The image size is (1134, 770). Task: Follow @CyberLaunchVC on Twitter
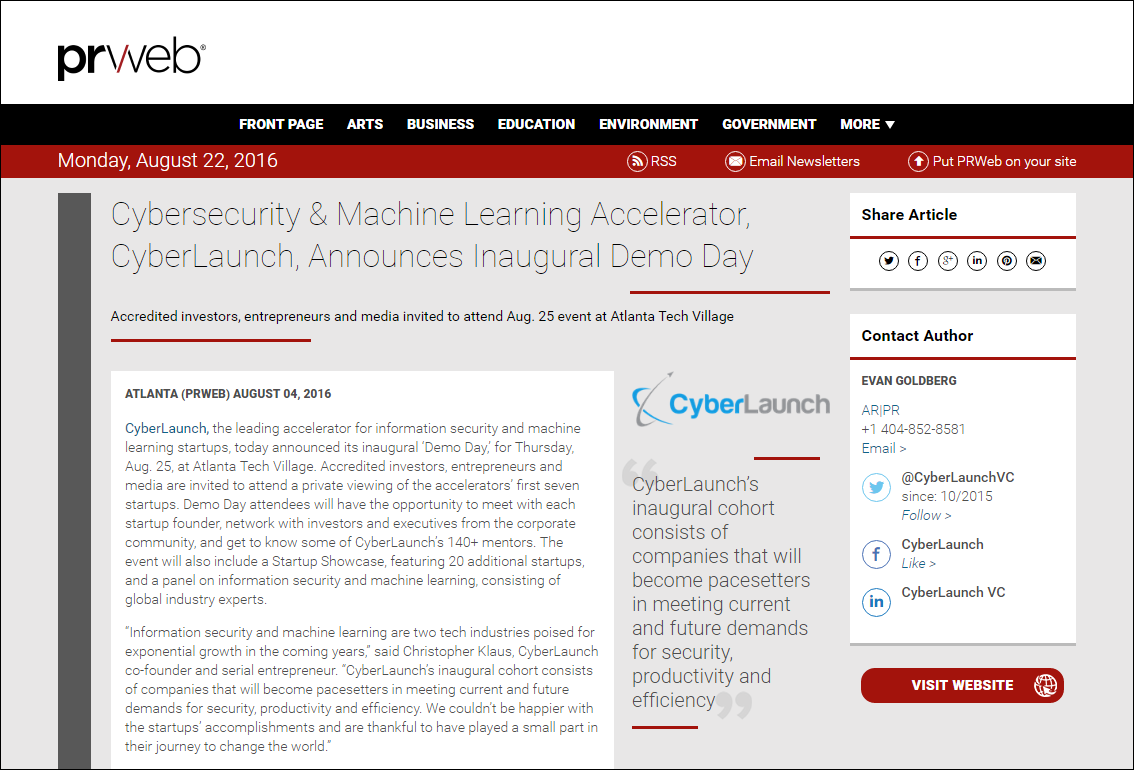[x=926, y=515]
